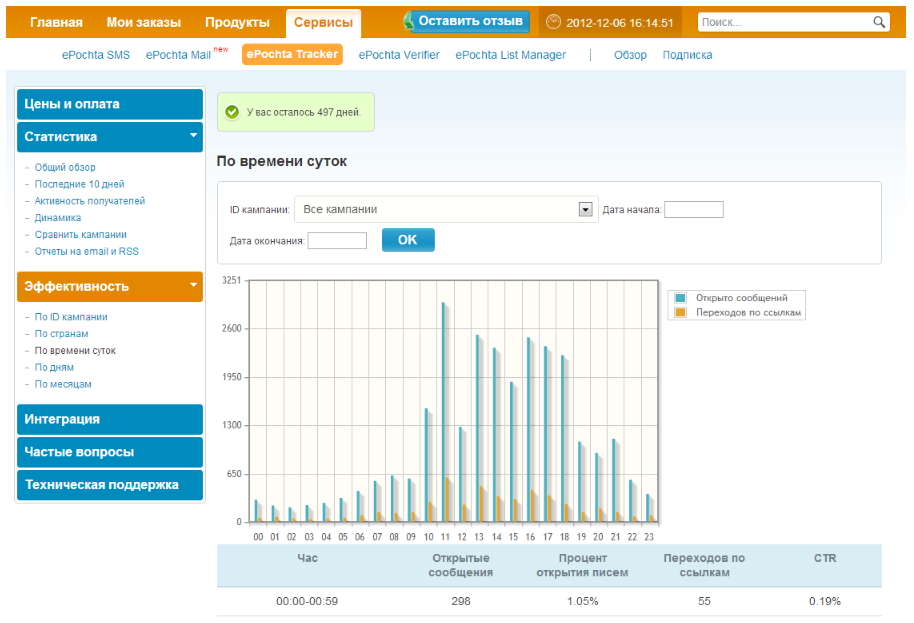The image size is (914, 623).
Task: Click the 'Дата окончания' input field
Action: (337, 240)
